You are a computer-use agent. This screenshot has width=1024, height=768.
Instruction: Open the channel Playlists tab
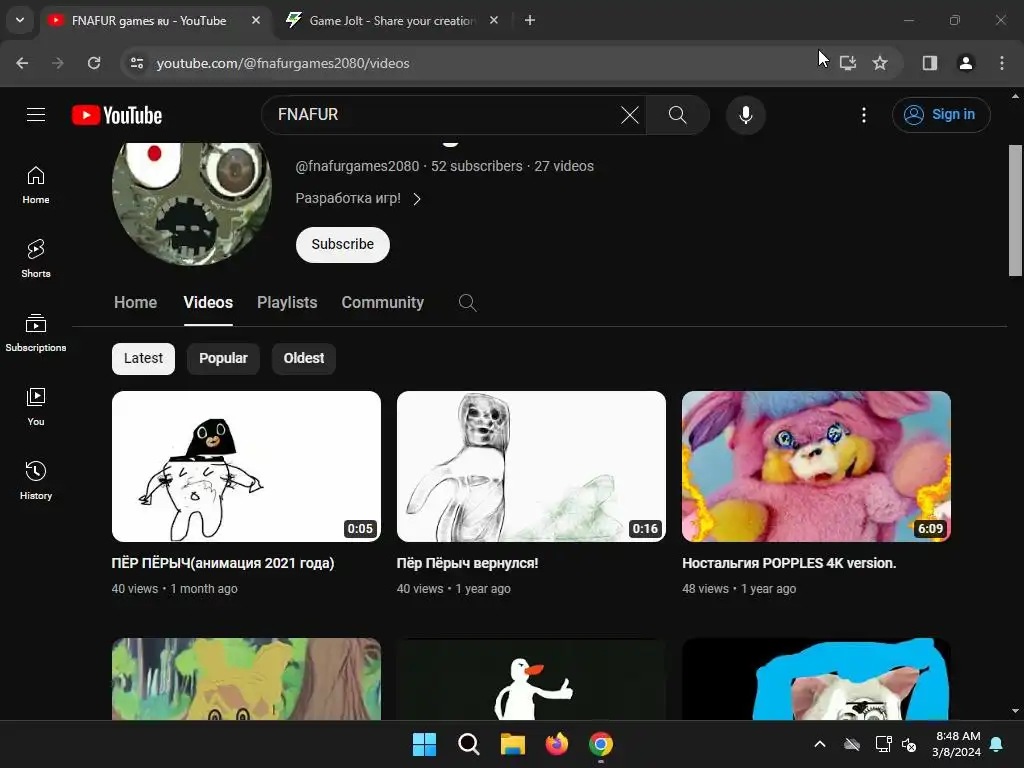287,302
